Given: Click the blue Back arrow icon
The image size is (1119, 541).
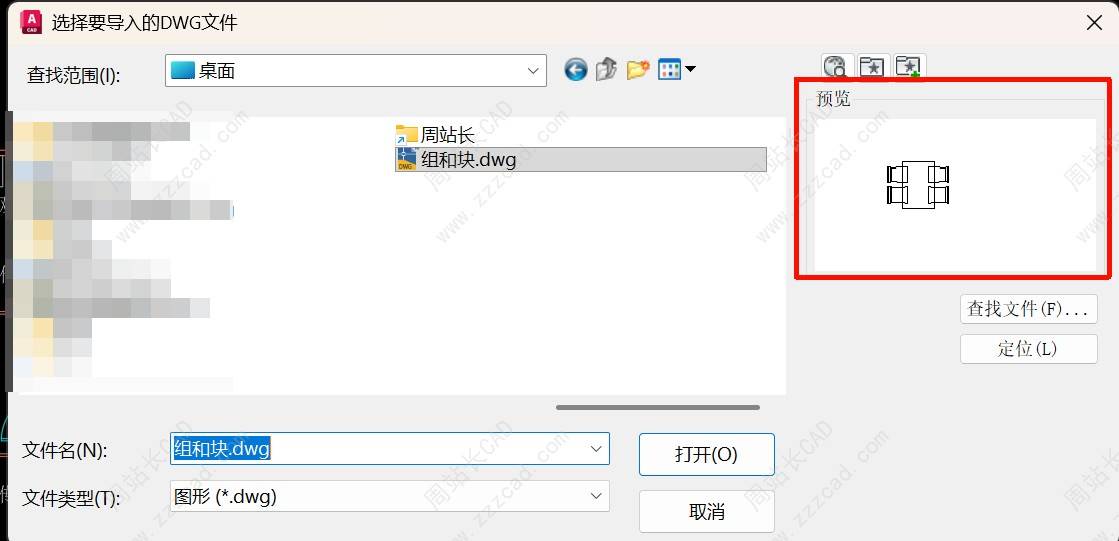Looking at the screenshot, I should pyautogui.click(x=576, y=69).
